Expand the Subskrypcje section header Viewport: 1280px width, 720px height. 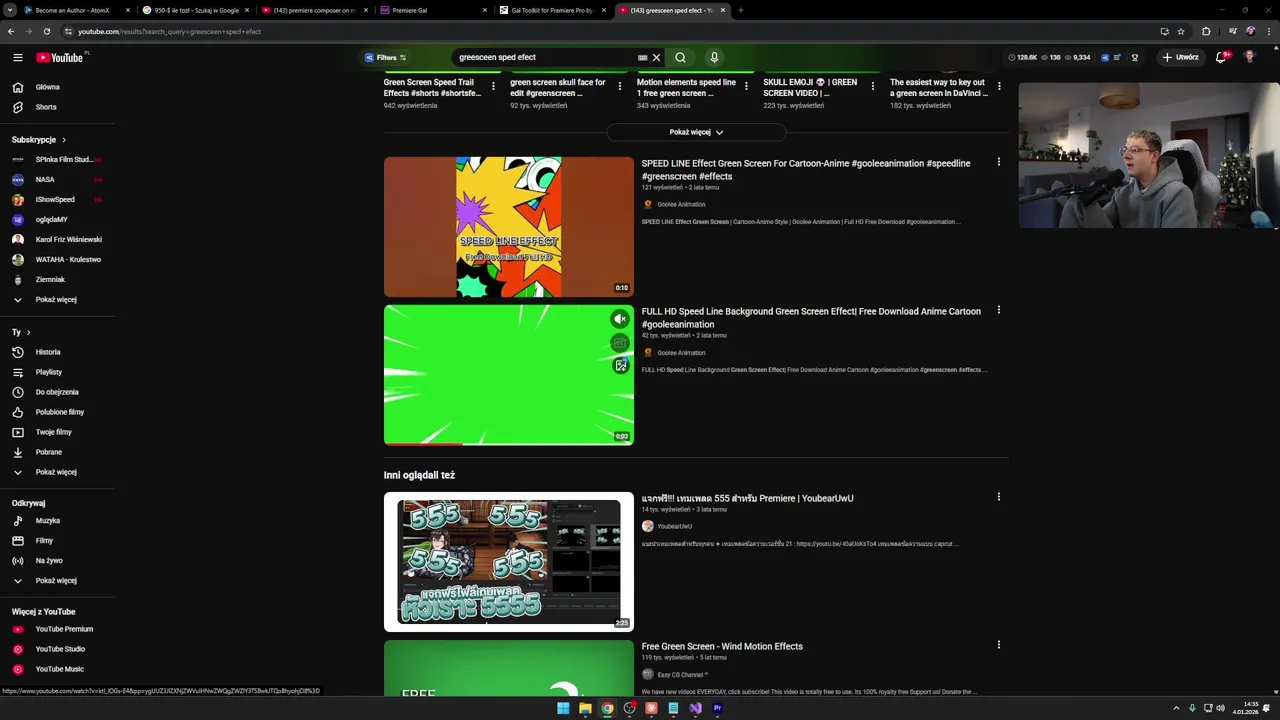[x=39, y=140]
